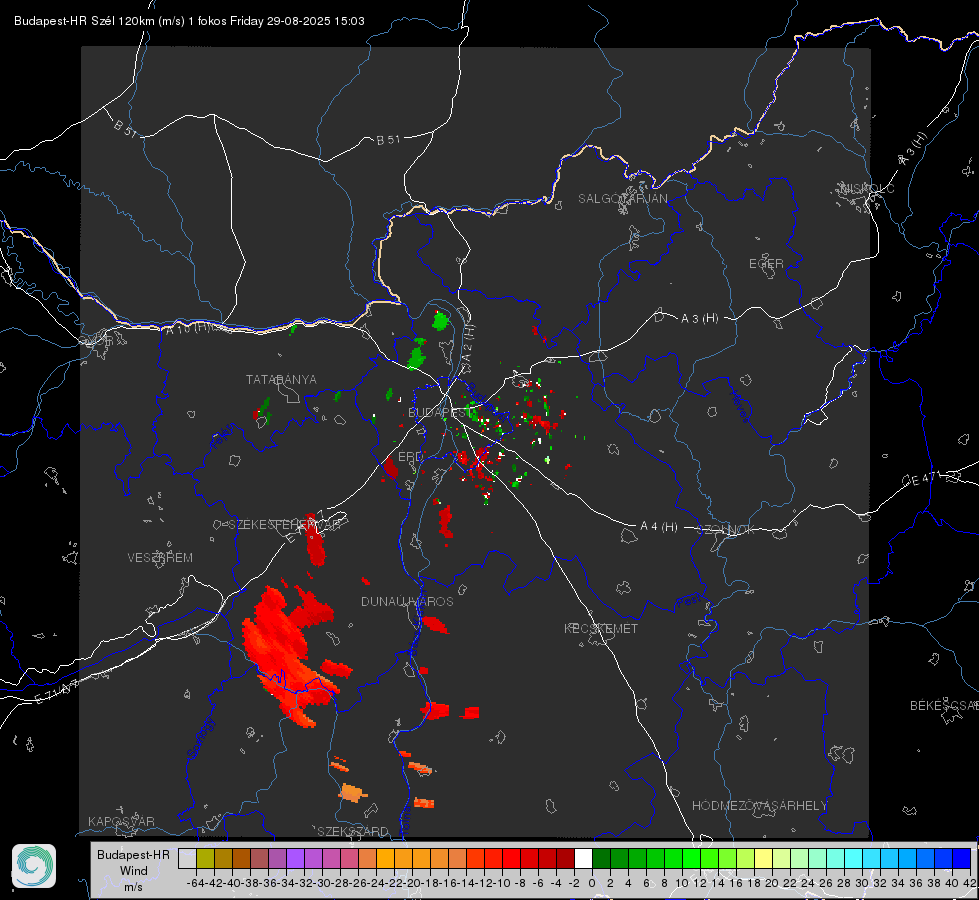The width and height of the screenshot is (979, 900).
Task: Click the legend value label 0
Action: [592, 883]
